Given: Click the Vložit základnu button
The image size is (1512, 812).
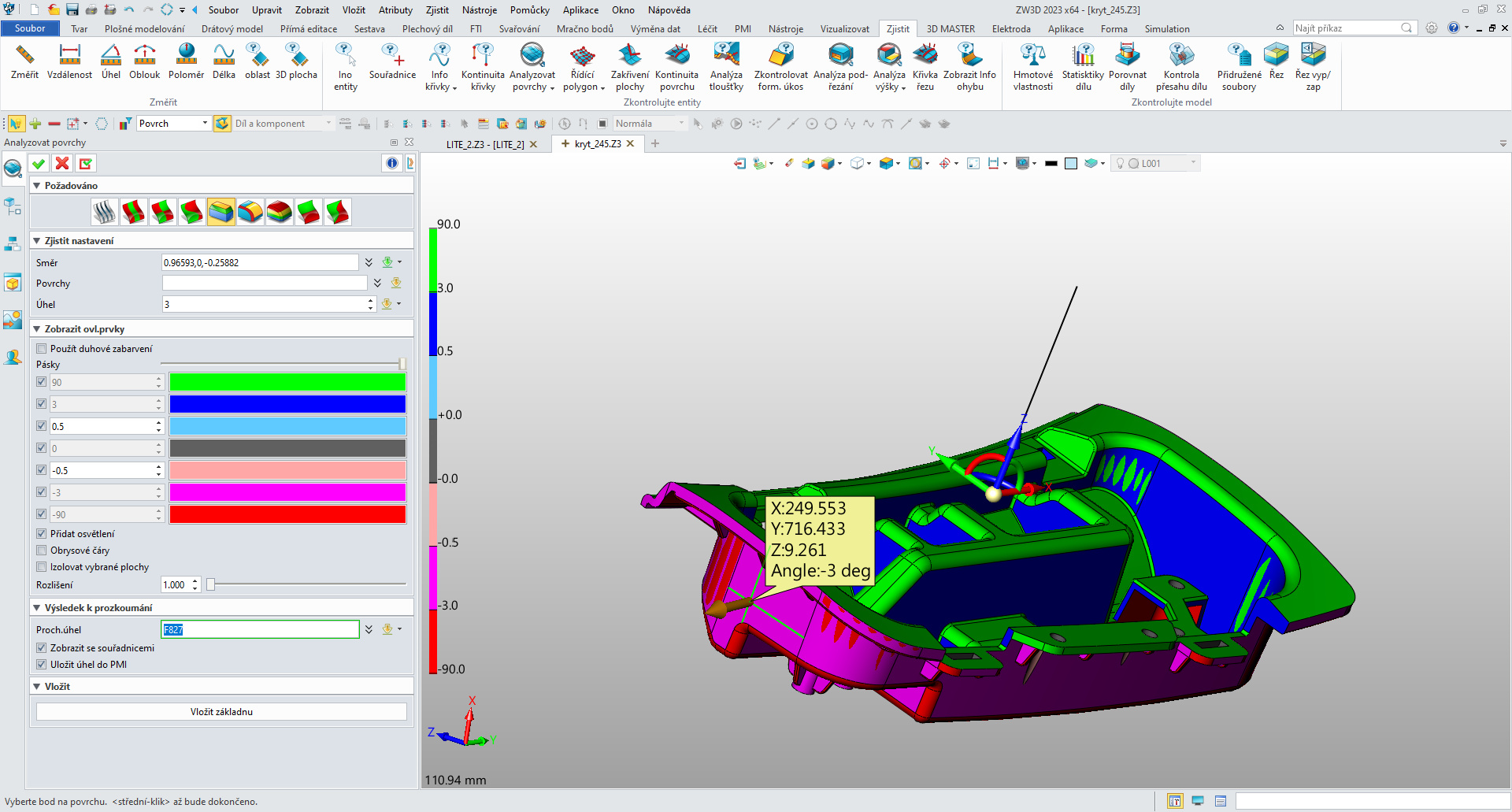Looking at the screenshot, I should coord(221,712).
